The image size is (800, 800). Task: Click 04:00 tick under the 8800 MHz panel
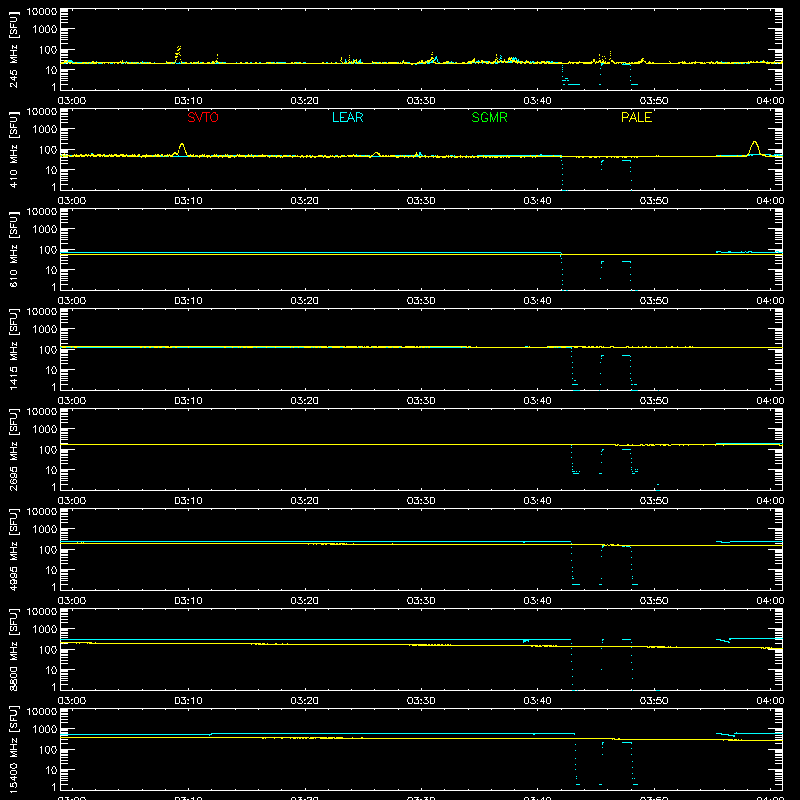point(770,701)
